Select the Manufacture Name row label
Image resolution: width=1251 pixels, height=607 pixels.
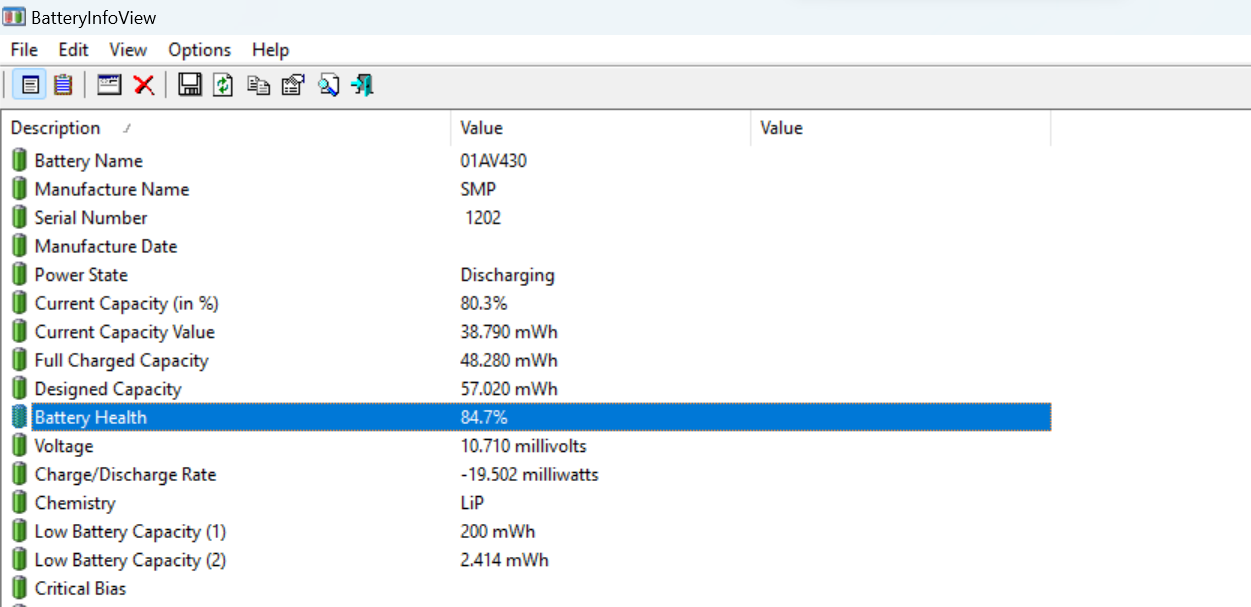point(111,189)
